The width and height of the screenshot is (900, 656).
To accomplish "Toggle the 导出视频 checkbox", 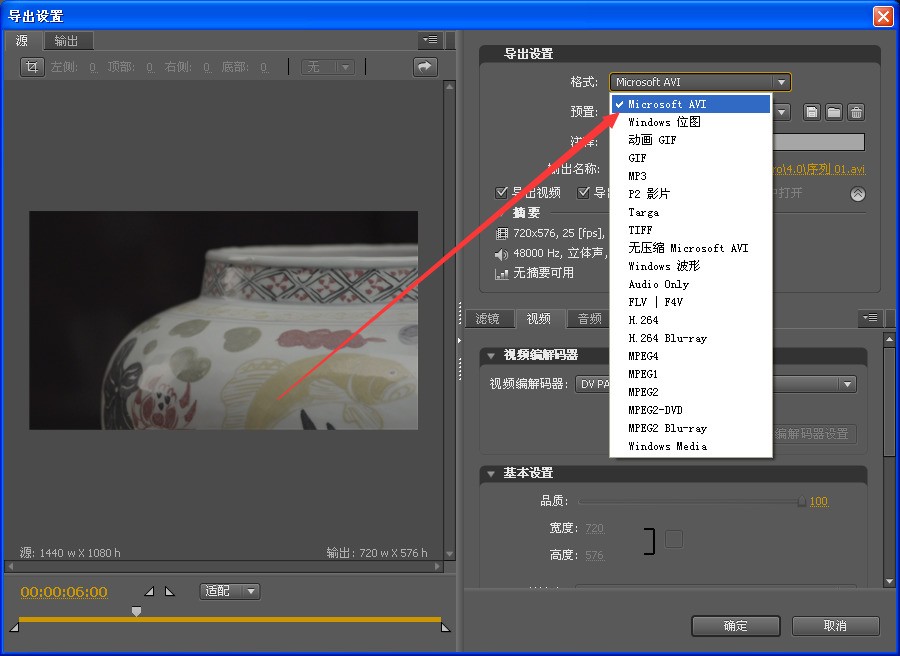I will (502, 192).
